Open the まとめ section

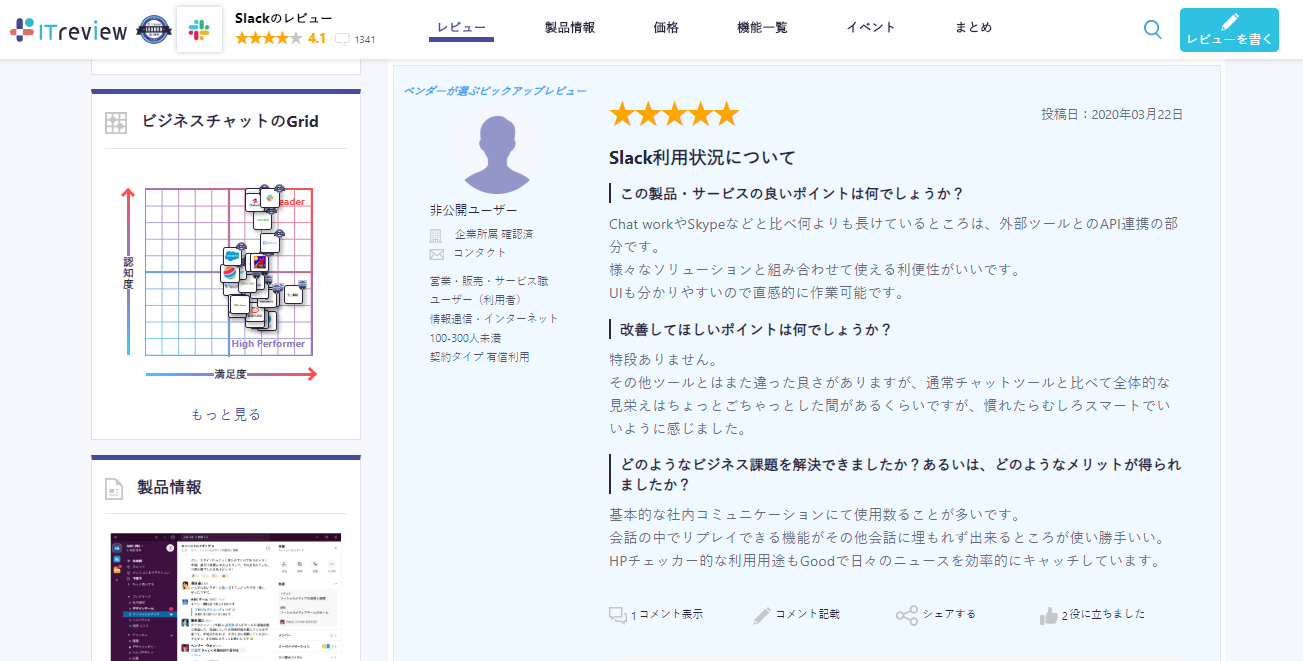[972, 29]
